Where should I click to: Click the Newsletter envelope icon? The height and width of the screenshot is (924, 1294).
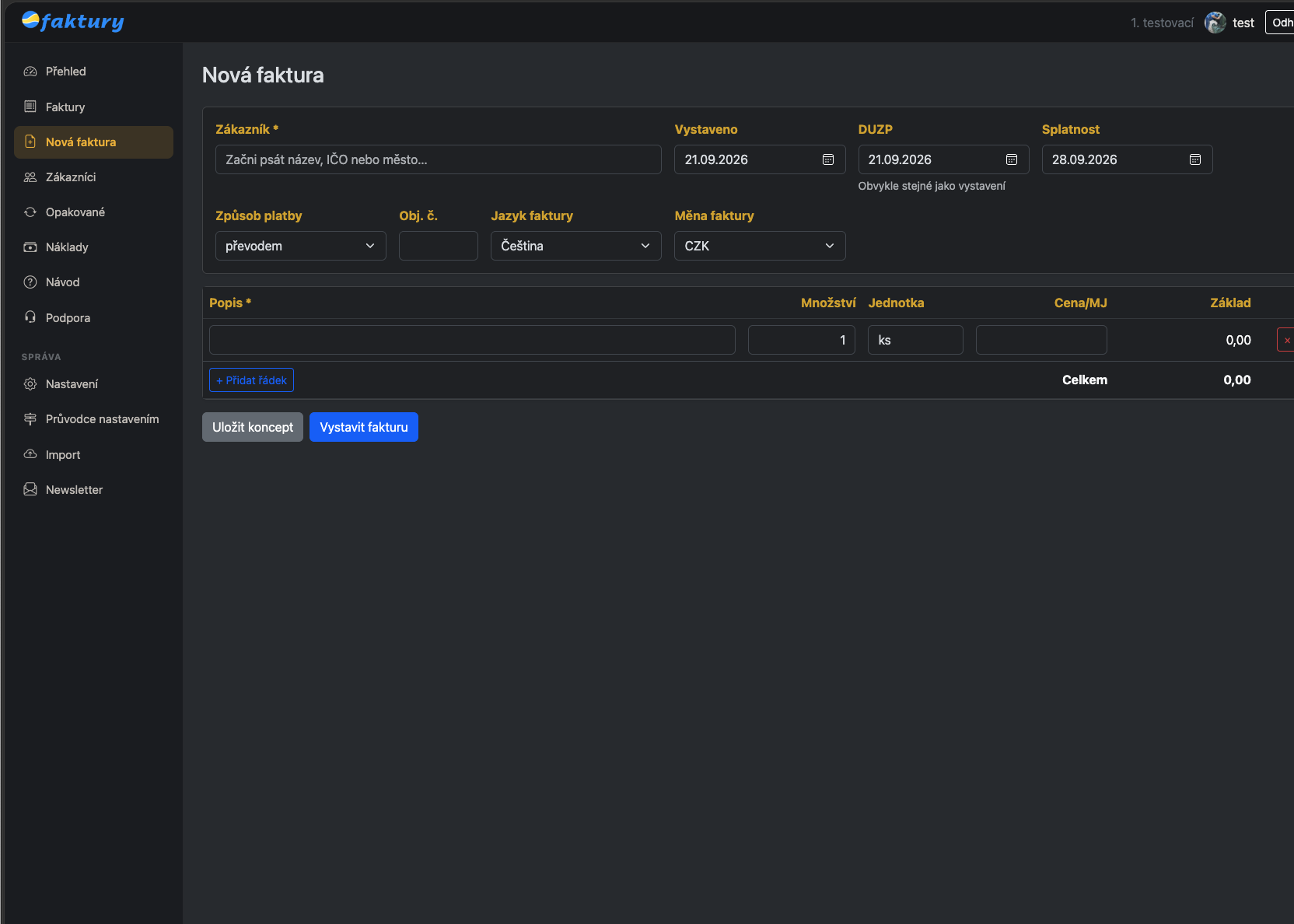[x=30, y=489]
